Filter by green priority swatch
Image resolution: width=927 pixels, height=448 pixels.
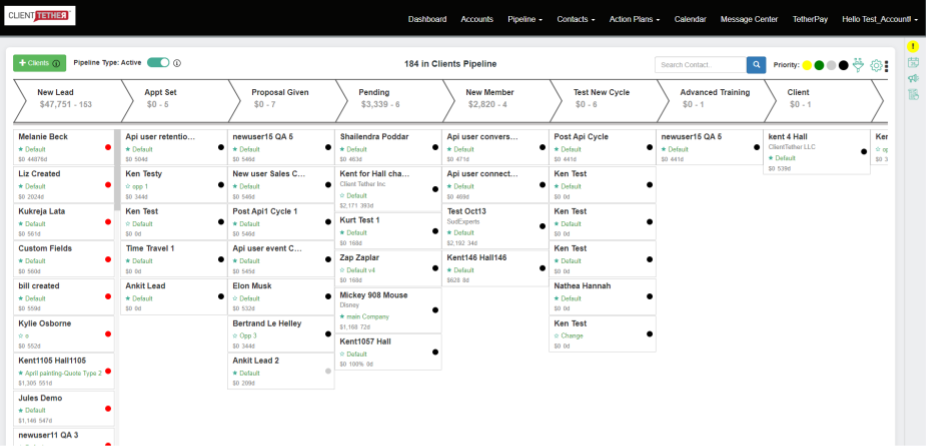click(x=819, y=65)
